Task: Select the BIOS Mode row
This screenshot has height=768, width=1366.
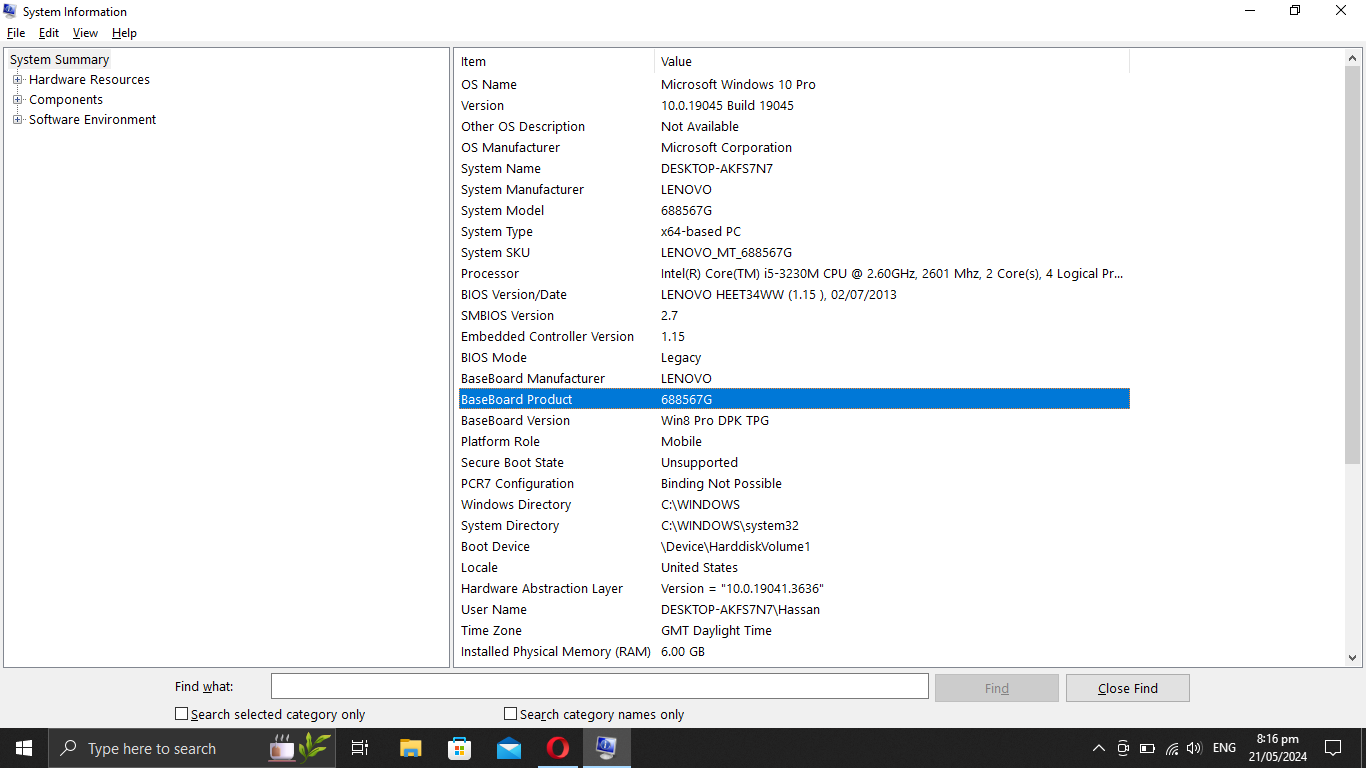Action: [x=793, y=358]
